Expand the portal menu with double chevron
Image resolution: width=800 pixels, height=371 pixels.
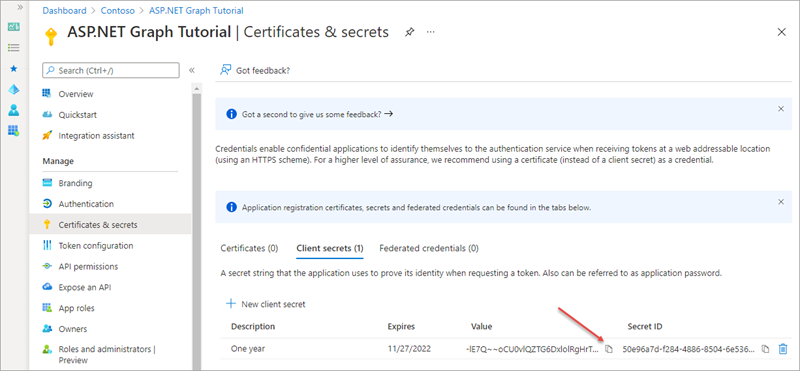[x=20, y=8]
